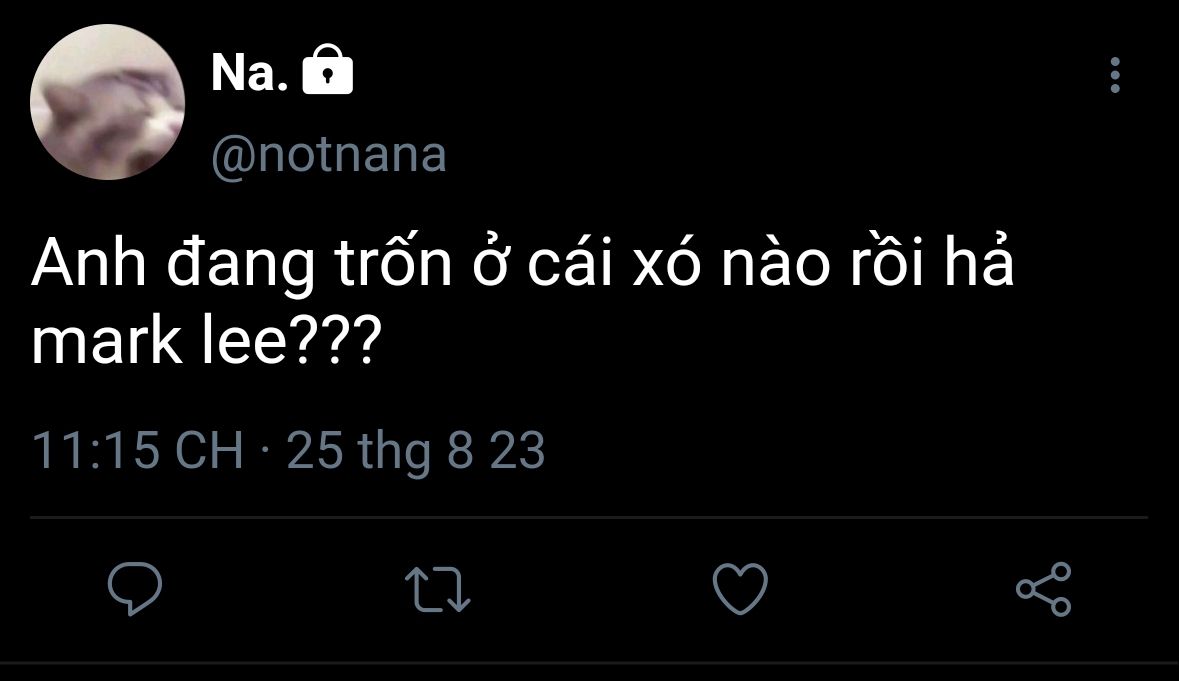Click the tweet date "25 thg 8 23"

(x=416, y=451)
